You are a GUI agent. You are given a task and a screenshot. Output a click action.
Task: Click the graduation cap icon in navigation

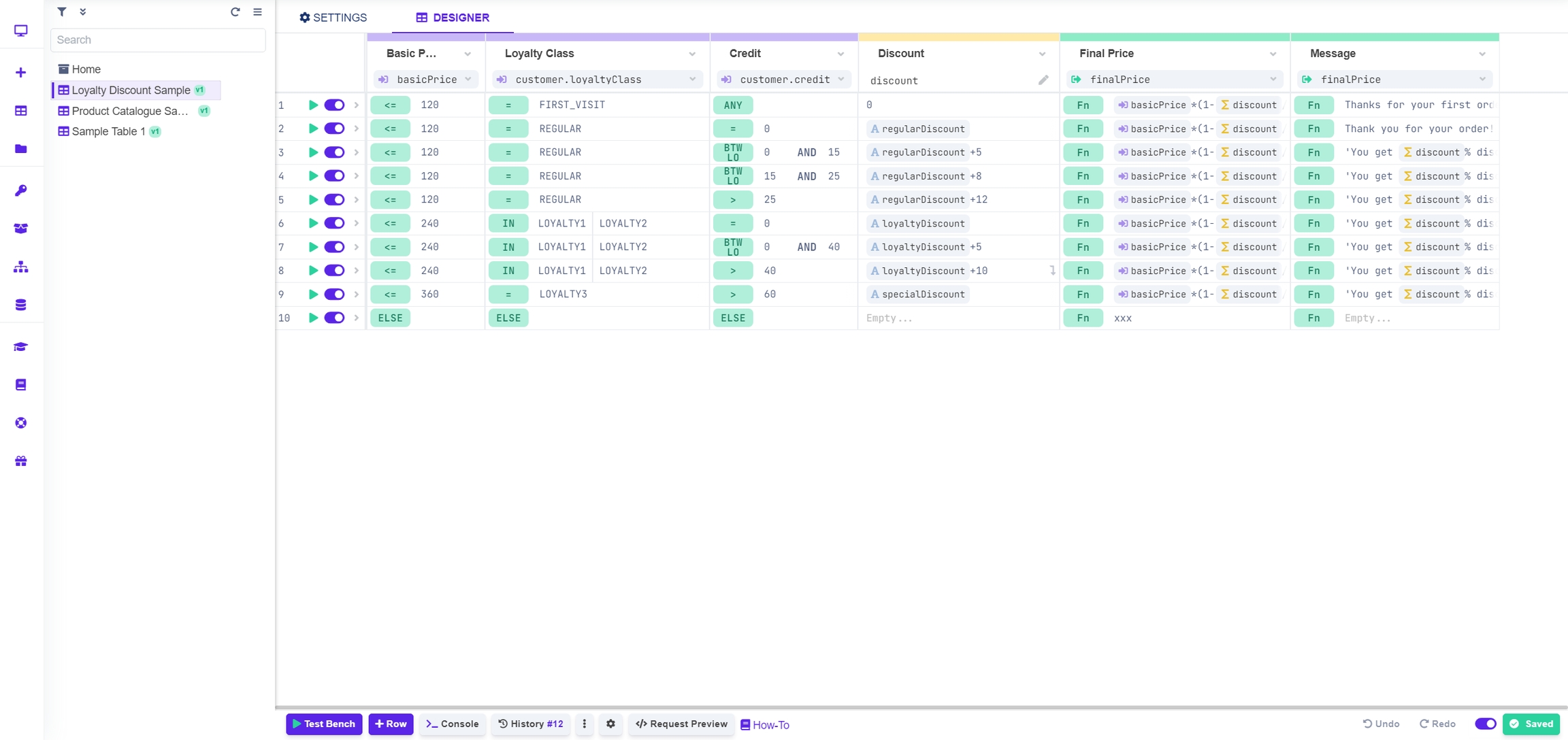(x=21, y=347)
